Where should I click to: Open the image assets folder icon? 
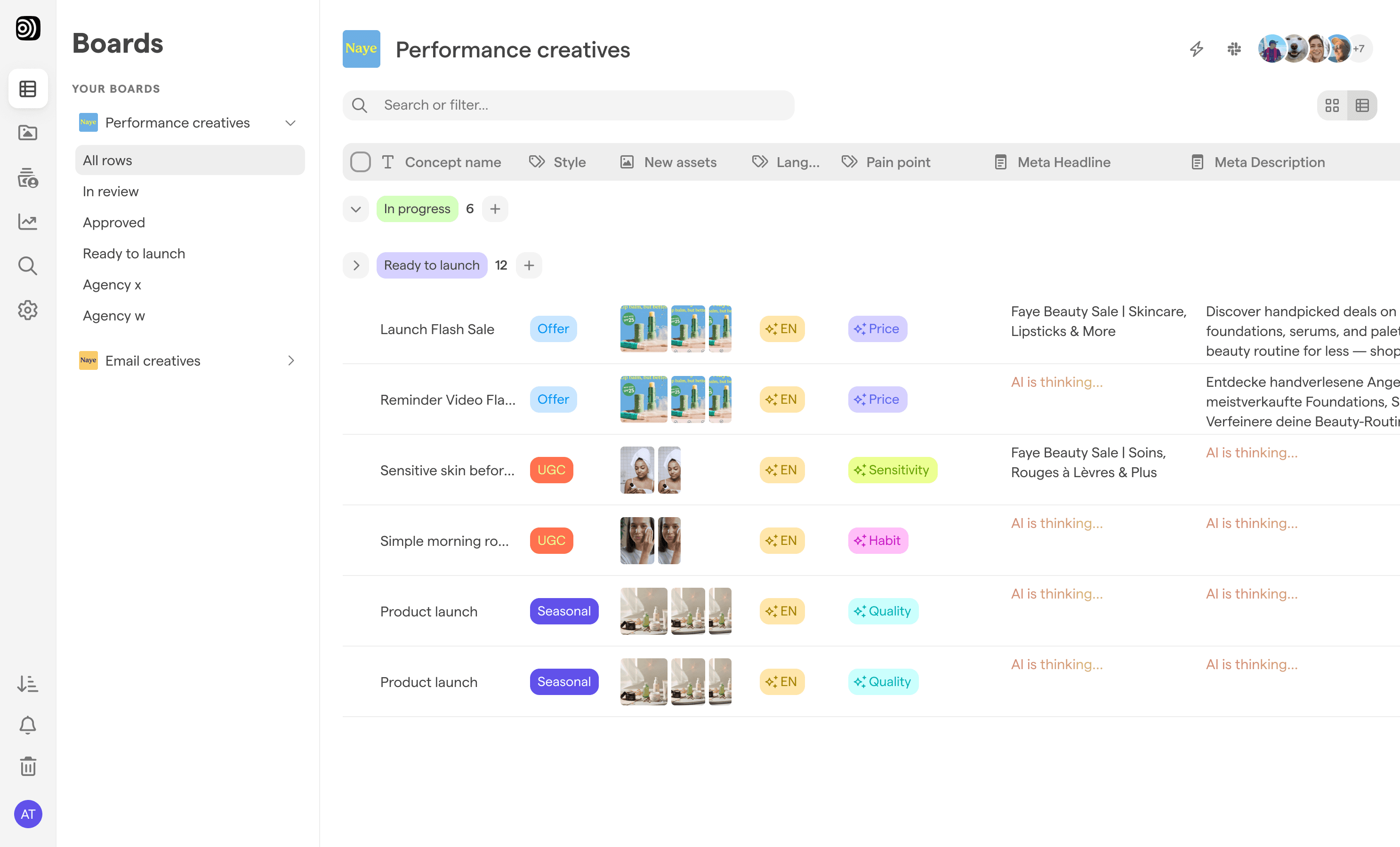pyautogui.click(x=28, y=133)
